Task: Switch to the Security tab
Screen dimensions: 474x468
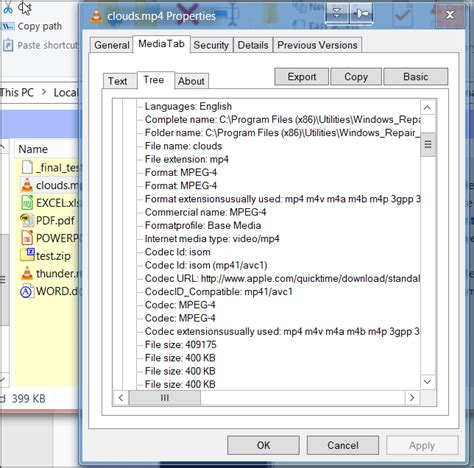Action: click(x=211, y=45)
